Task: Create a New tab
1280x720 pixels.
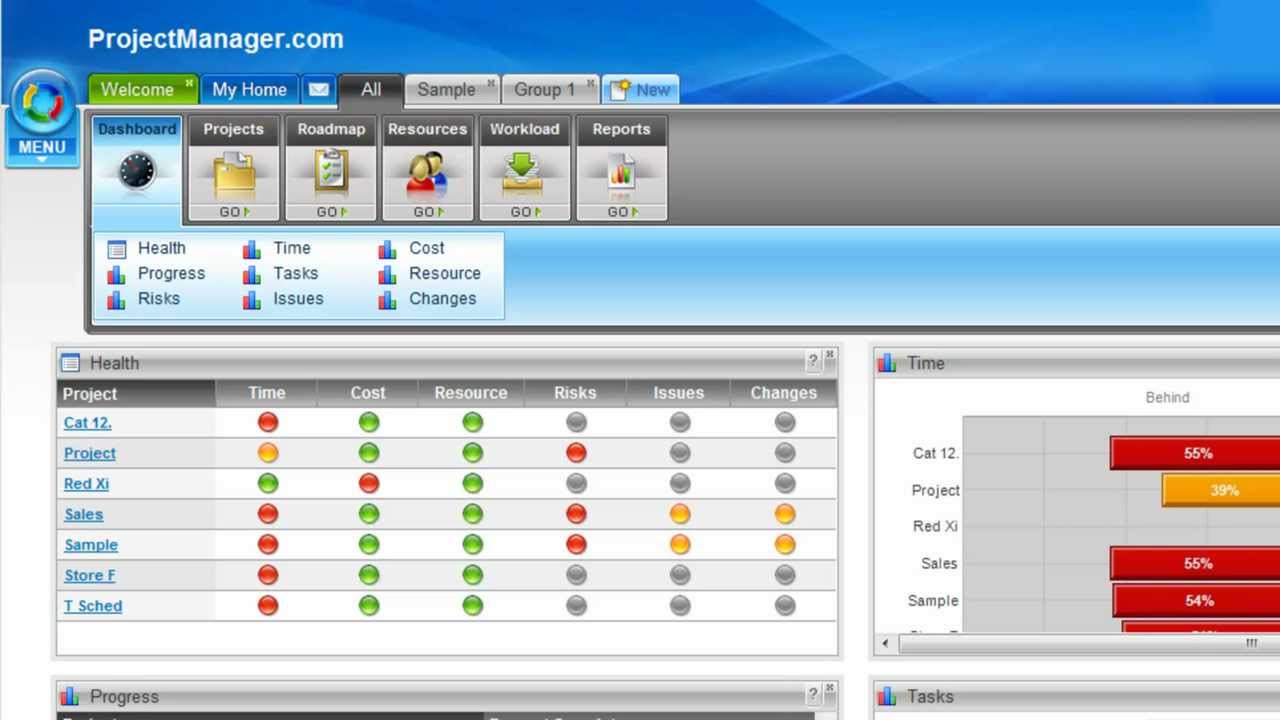Action: pos(641,89)
